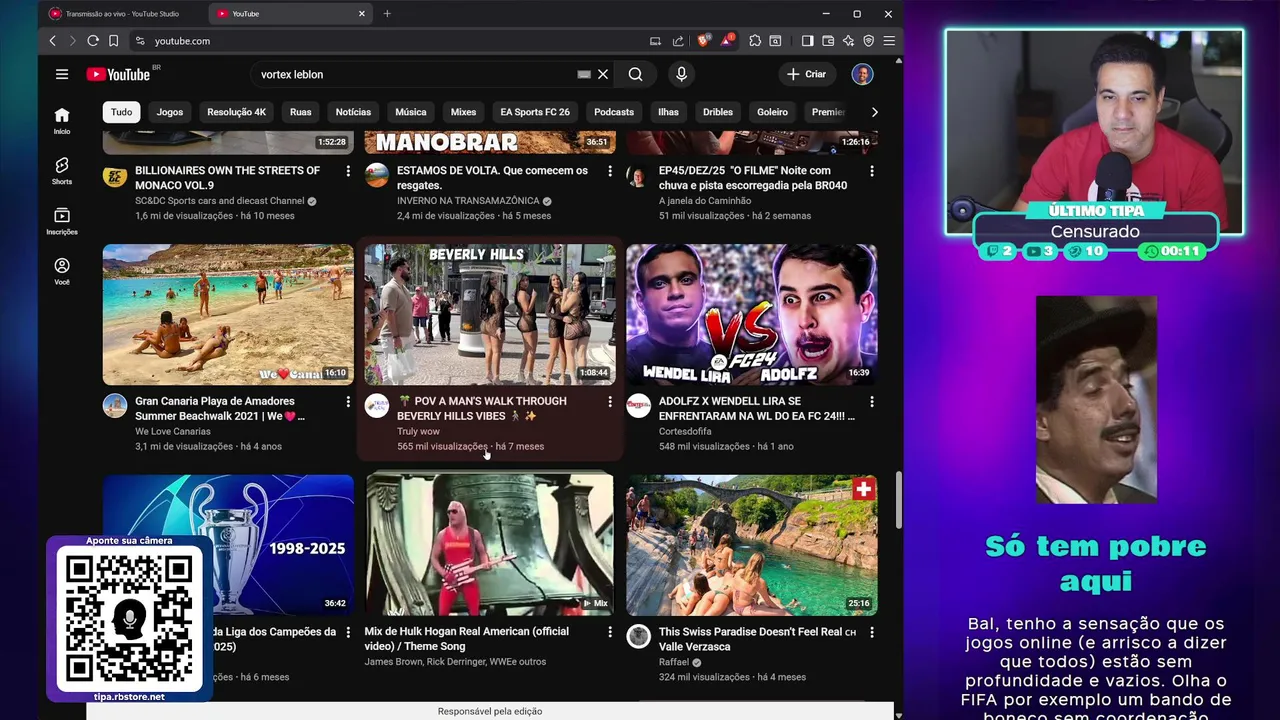Select the Podcasts filter chip
1280x720 pixels.
(x=614, y=112)
